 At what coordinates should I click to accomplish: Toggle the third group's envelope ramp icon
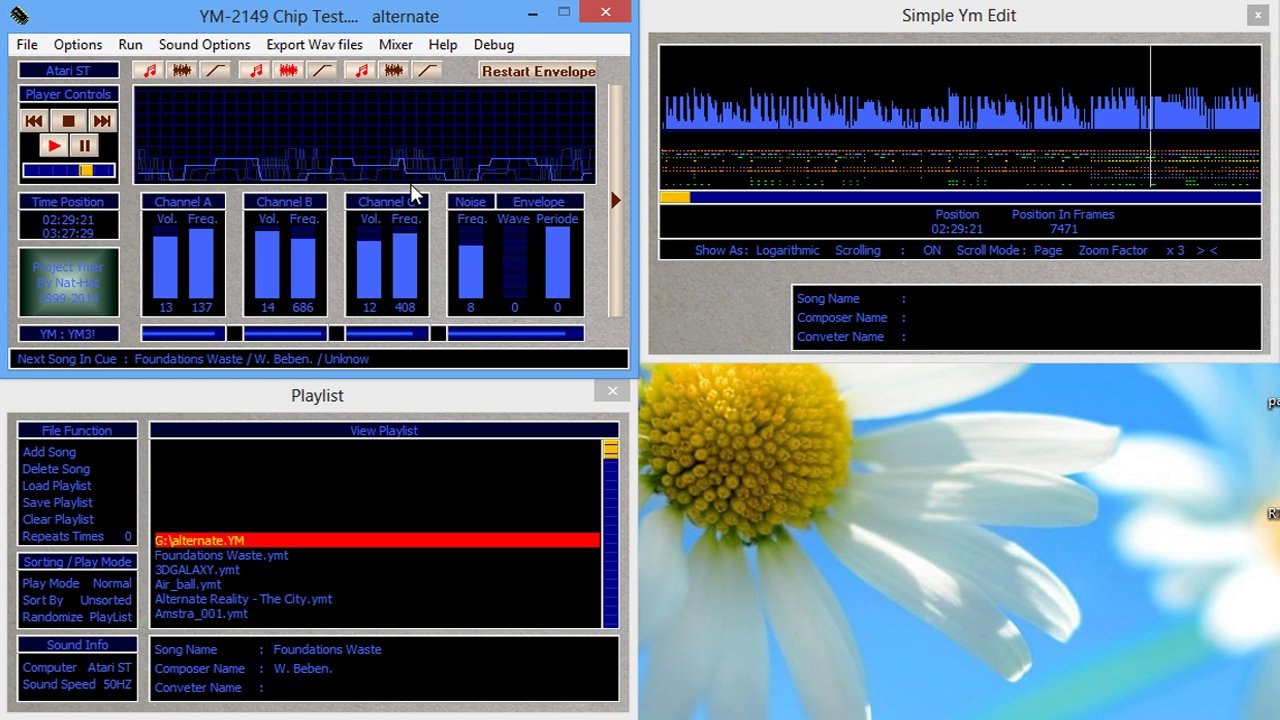pos(427,71)
